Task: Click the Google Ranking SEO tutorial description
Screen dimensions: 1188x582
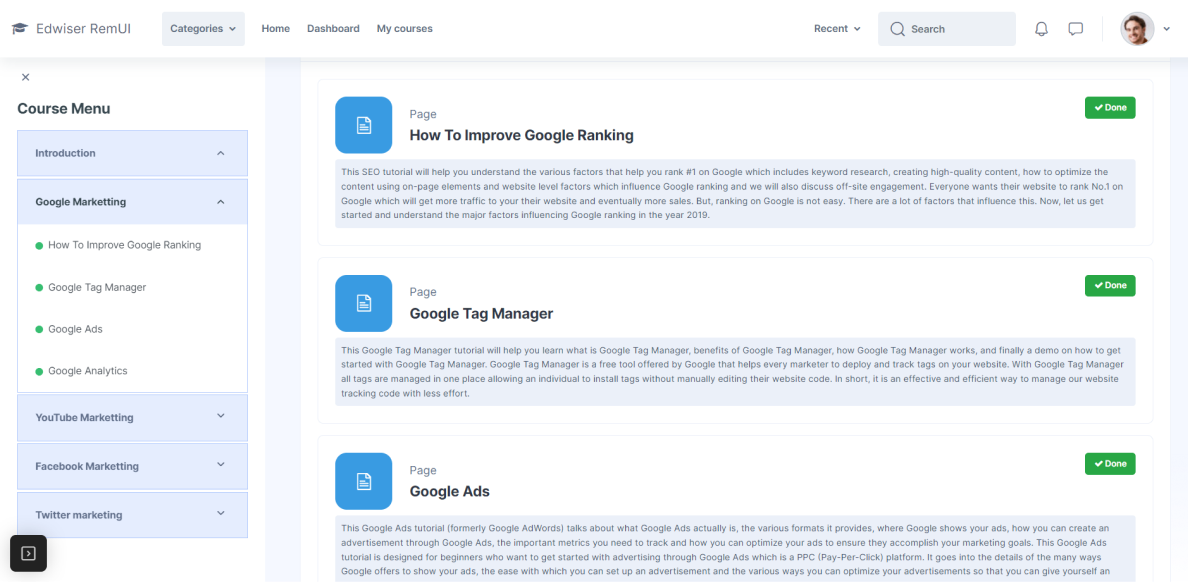Action: click(735, 193)
